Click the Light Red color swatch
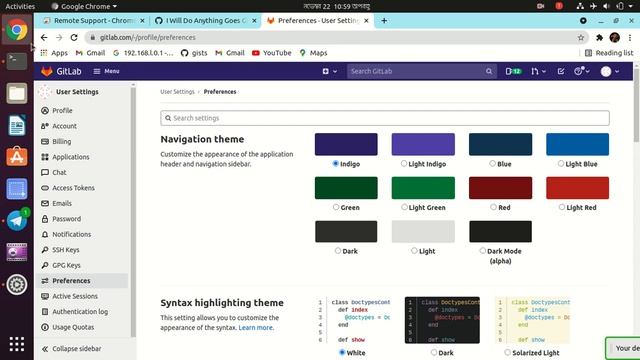The width and height of the screenshot is (640, 360). tap(578, 188)
